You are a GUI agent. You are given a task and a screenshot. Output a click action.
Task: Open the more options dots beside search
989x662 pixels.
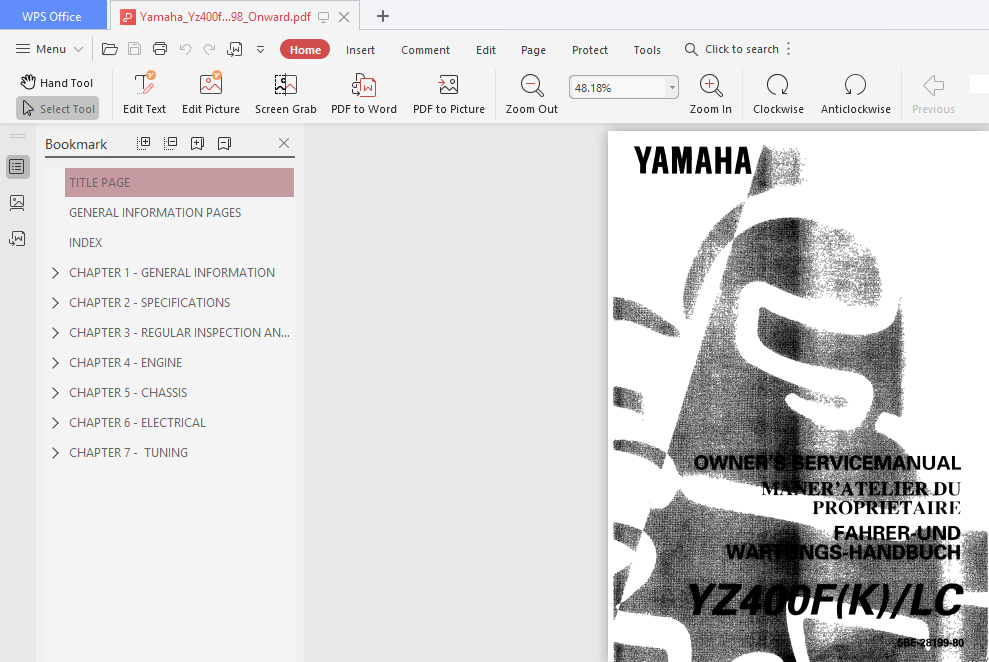coord(788,49)
